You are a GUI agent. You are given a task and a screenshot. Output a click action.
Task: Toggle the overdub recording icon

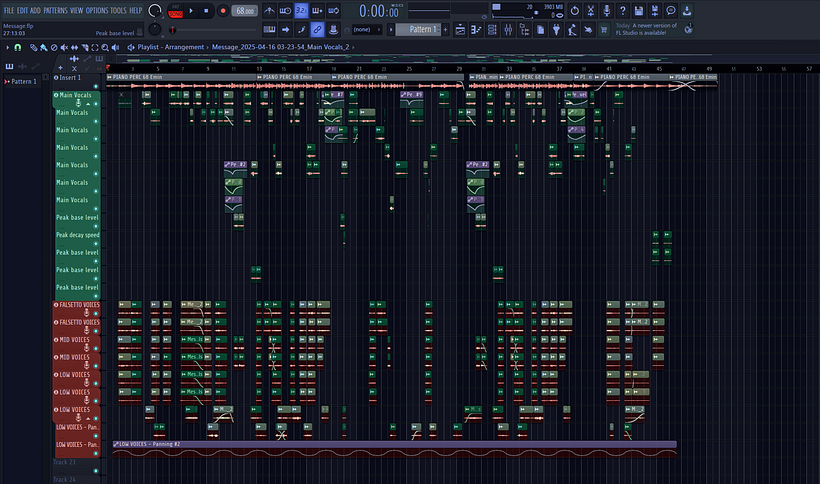point(317,10)
